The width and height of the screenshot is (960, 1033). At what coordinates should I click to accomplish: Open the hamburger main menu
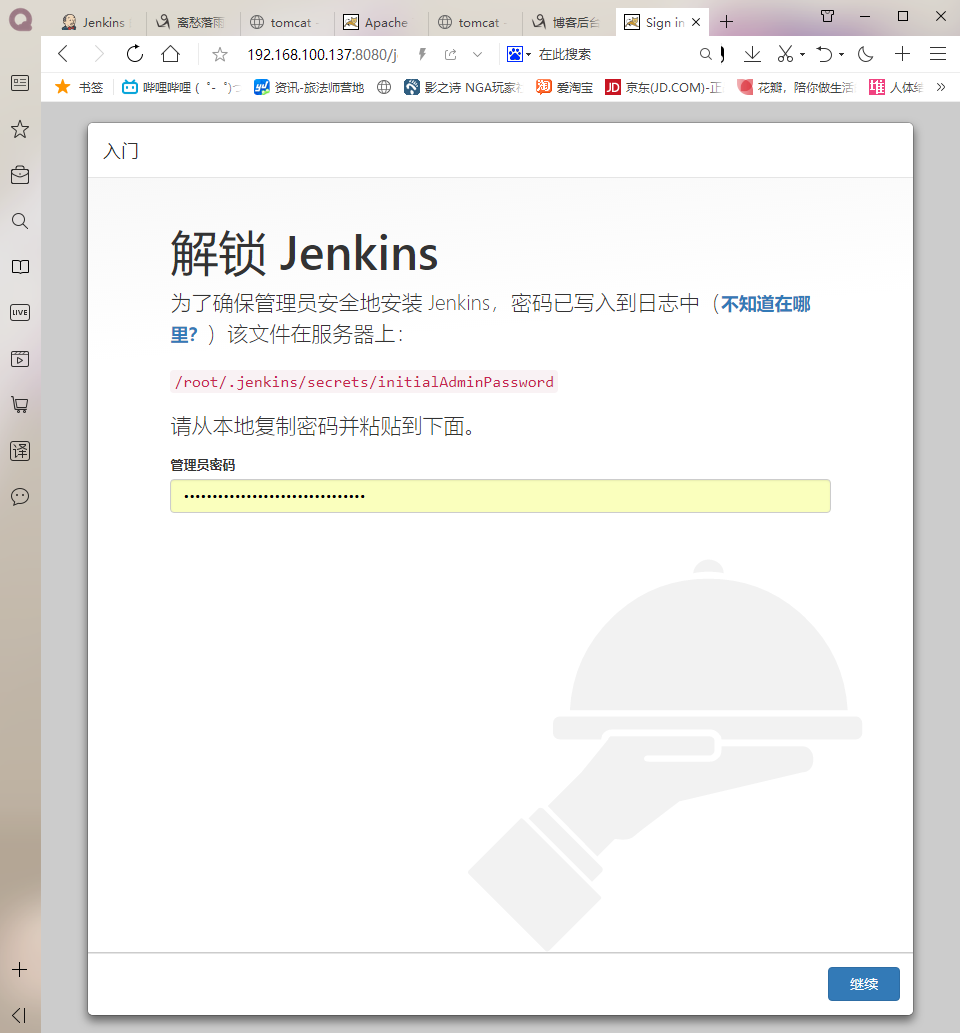tap(938, 54)
